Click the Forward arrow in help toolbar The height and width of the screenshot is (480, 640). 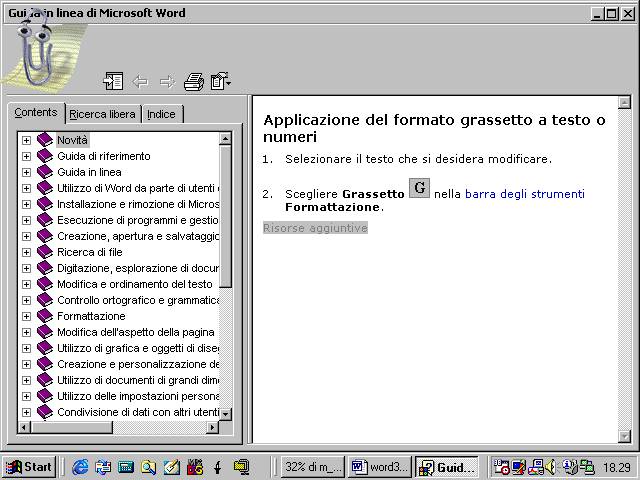(167, 82)
